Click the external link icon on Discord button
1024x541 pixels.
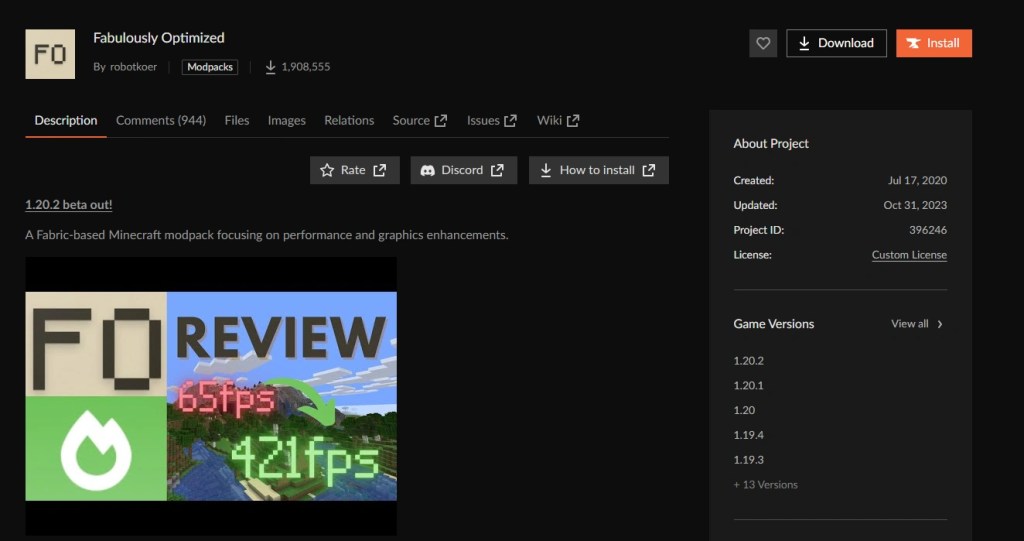click(x=497, y=170)
